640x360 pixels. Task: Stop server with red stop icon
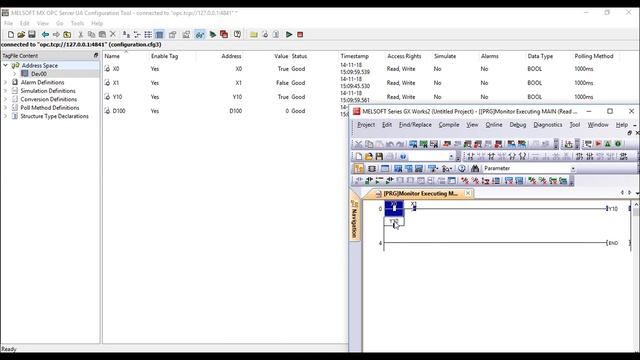300,35
